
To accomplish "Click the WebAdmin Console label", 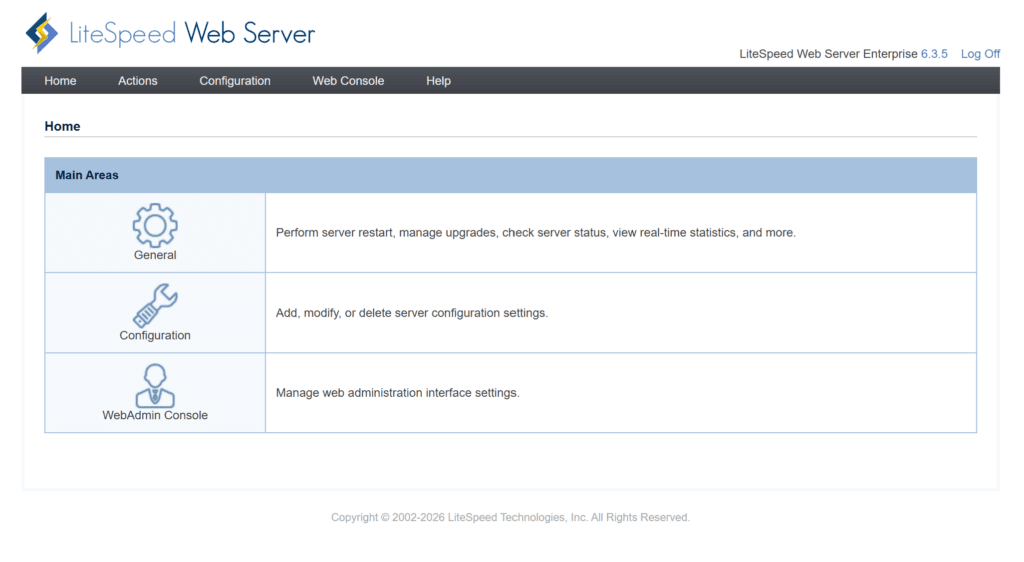I will (x=155, y=415).
